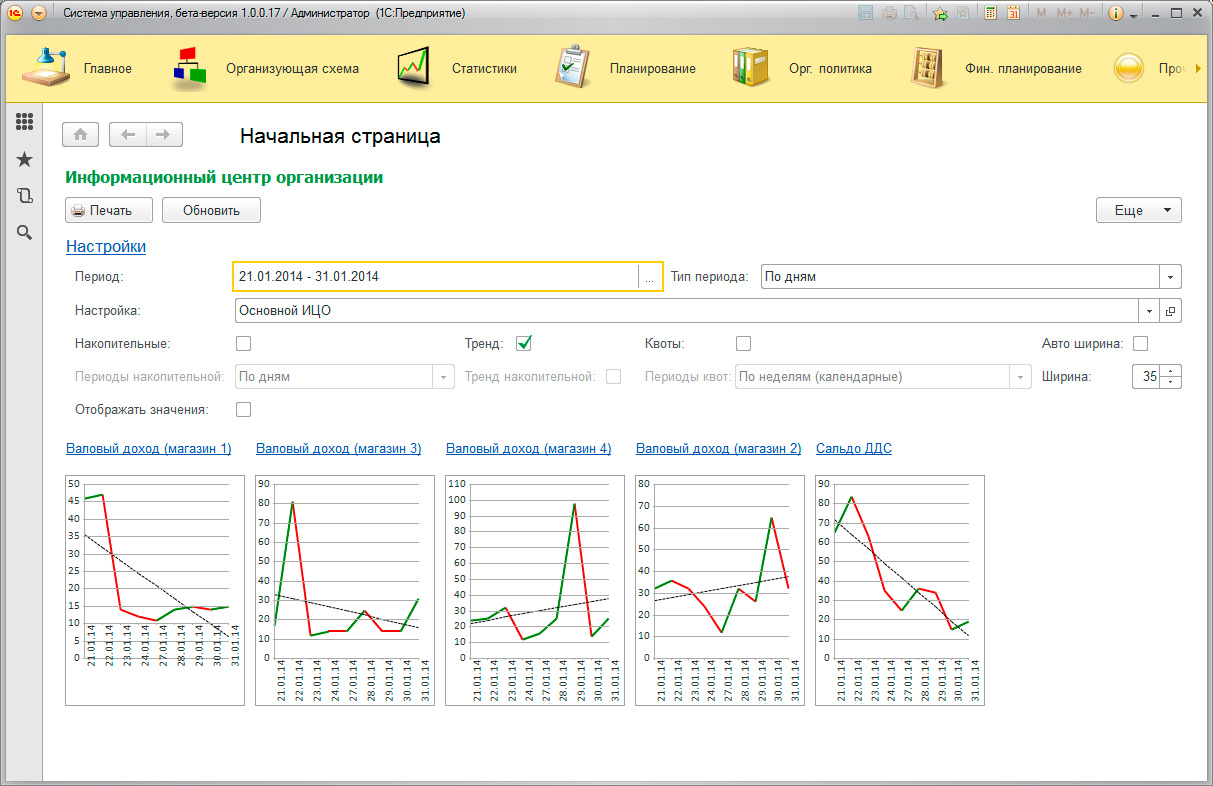Open the 1C main menu dropdown in title bar
This screenshot has width=1213, height=786.
39,14
